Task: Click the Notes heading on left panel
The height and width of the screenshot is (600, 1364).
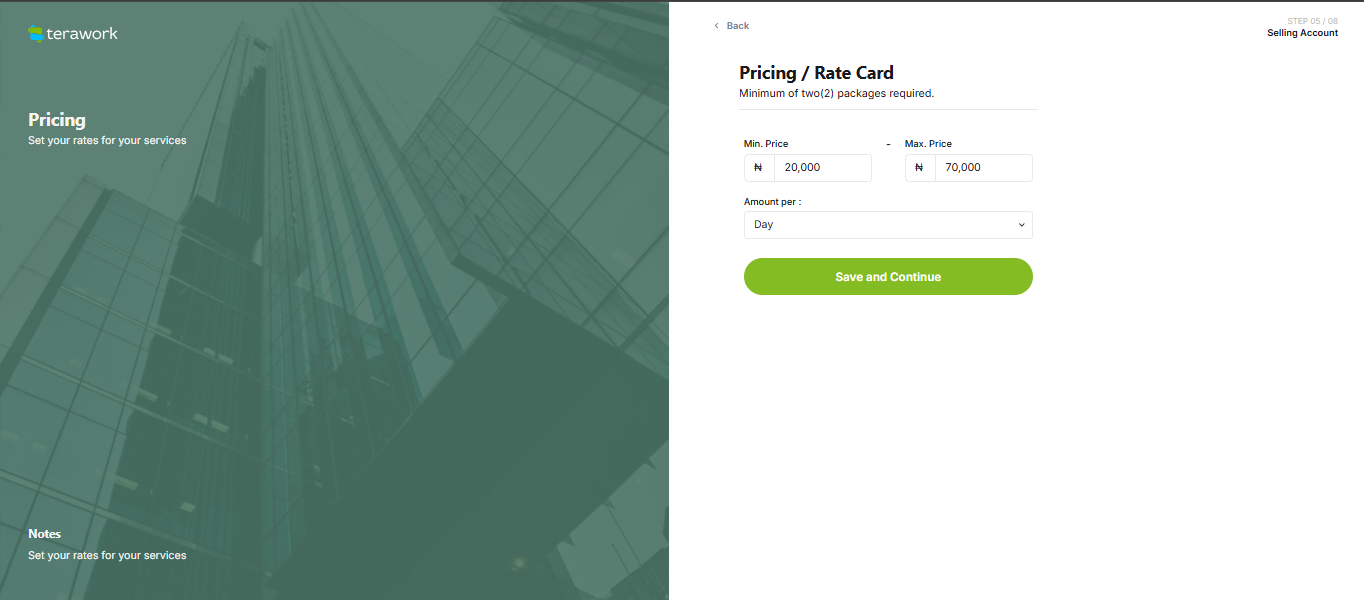Action: (x=44, y=534)
